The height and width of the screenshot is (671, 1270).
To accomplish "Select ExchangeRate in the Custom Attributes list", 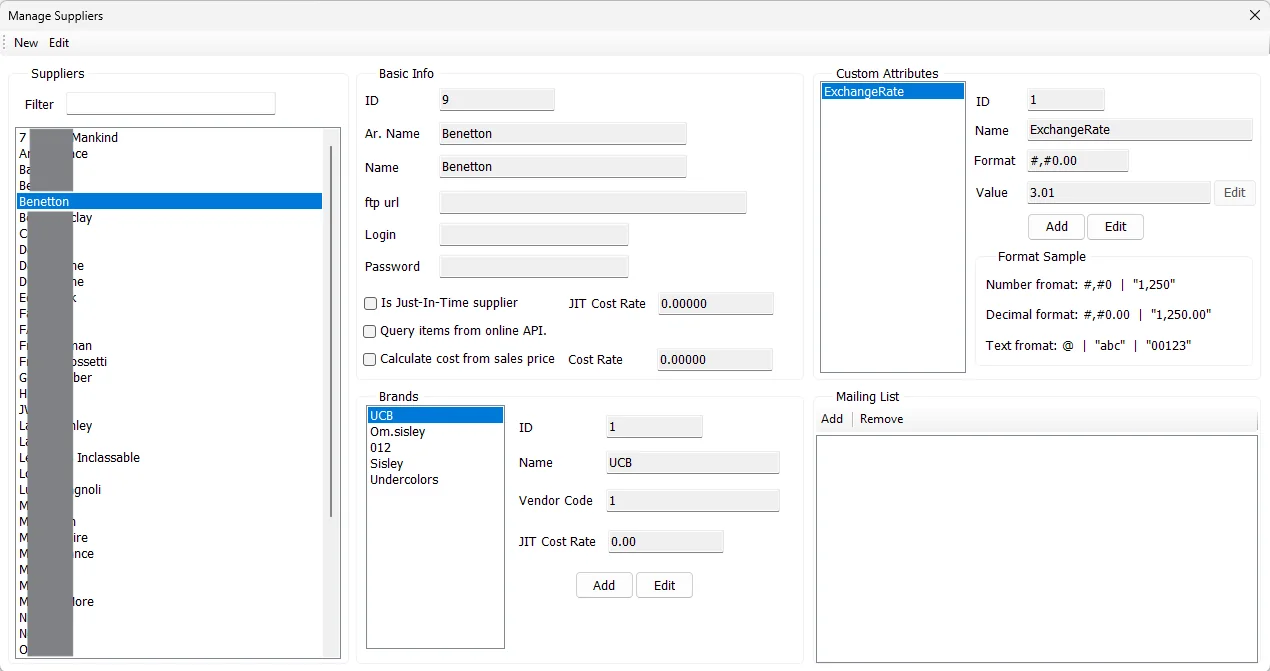I will point(893,91).
